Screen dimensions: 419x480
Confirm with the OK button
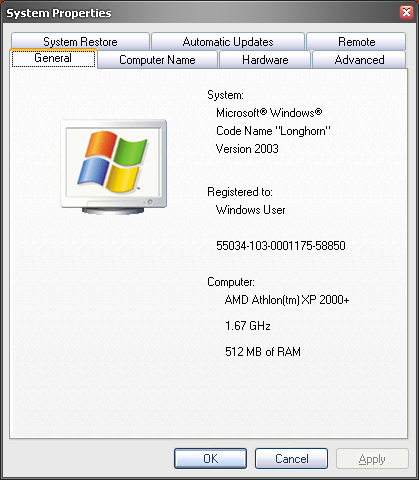click(x=210, y=459)
